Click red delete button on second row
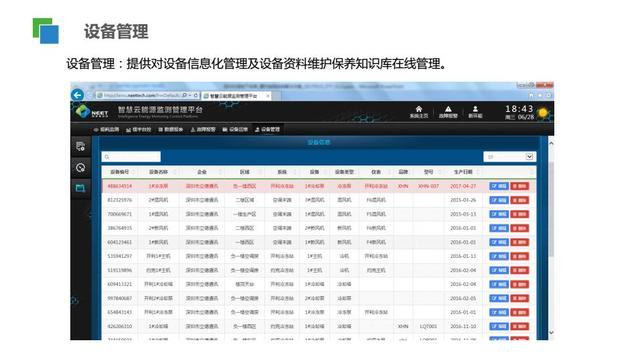This screenshot has width=640, height=361. [x=520, y=200]
